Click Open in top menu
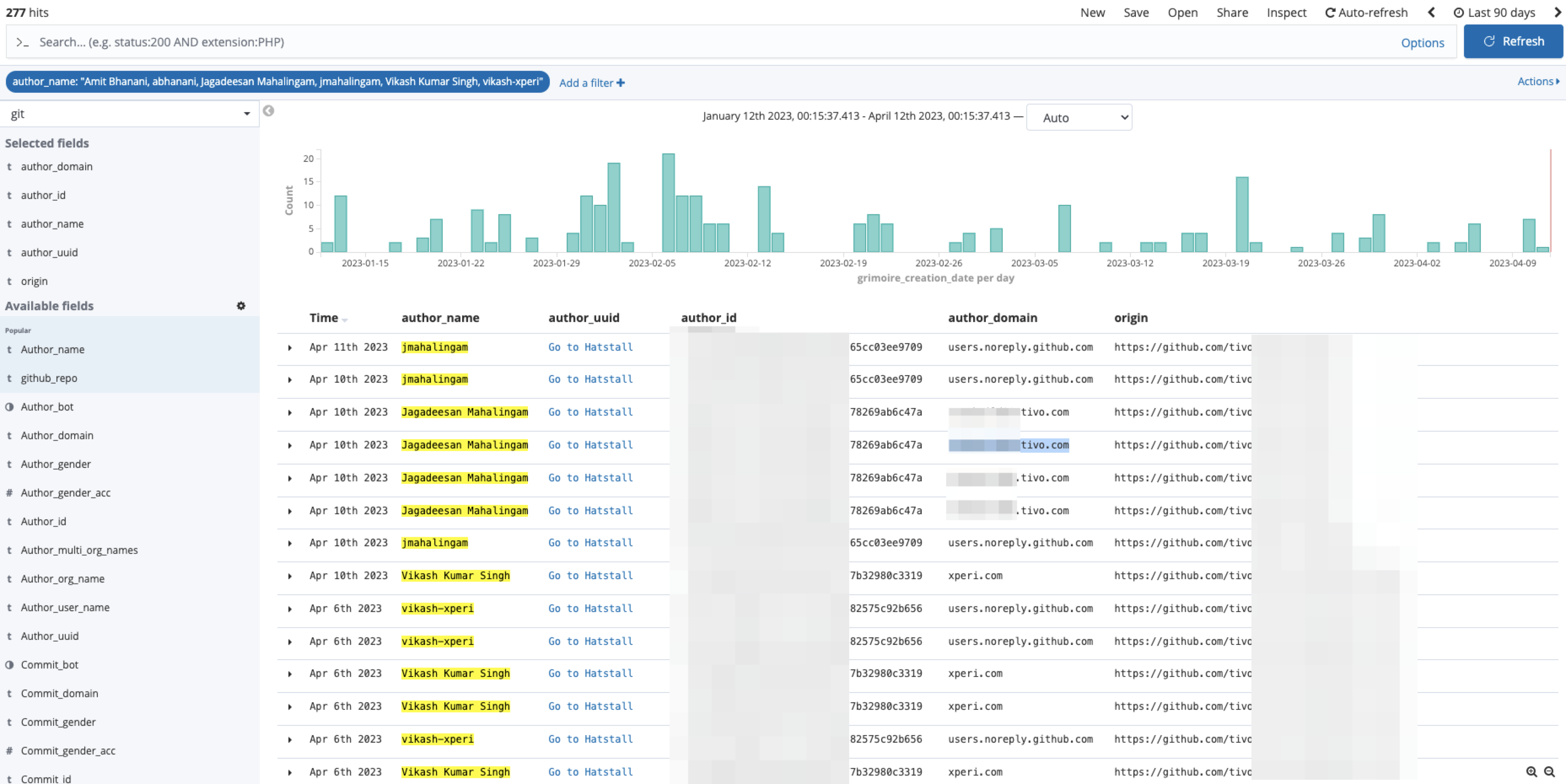1566x784 pixels. coord(1182,12)
